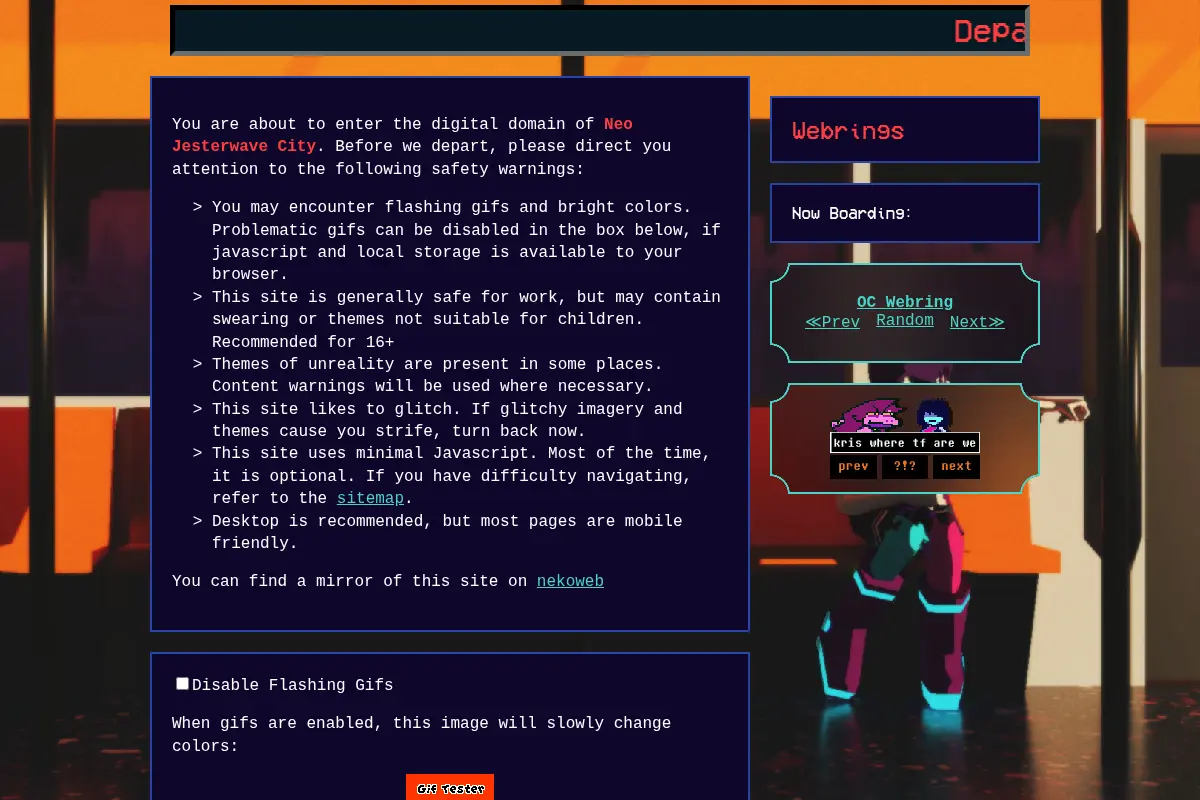Tick the Disable Flashing Gifs checkbox

[x=182, y=684]
